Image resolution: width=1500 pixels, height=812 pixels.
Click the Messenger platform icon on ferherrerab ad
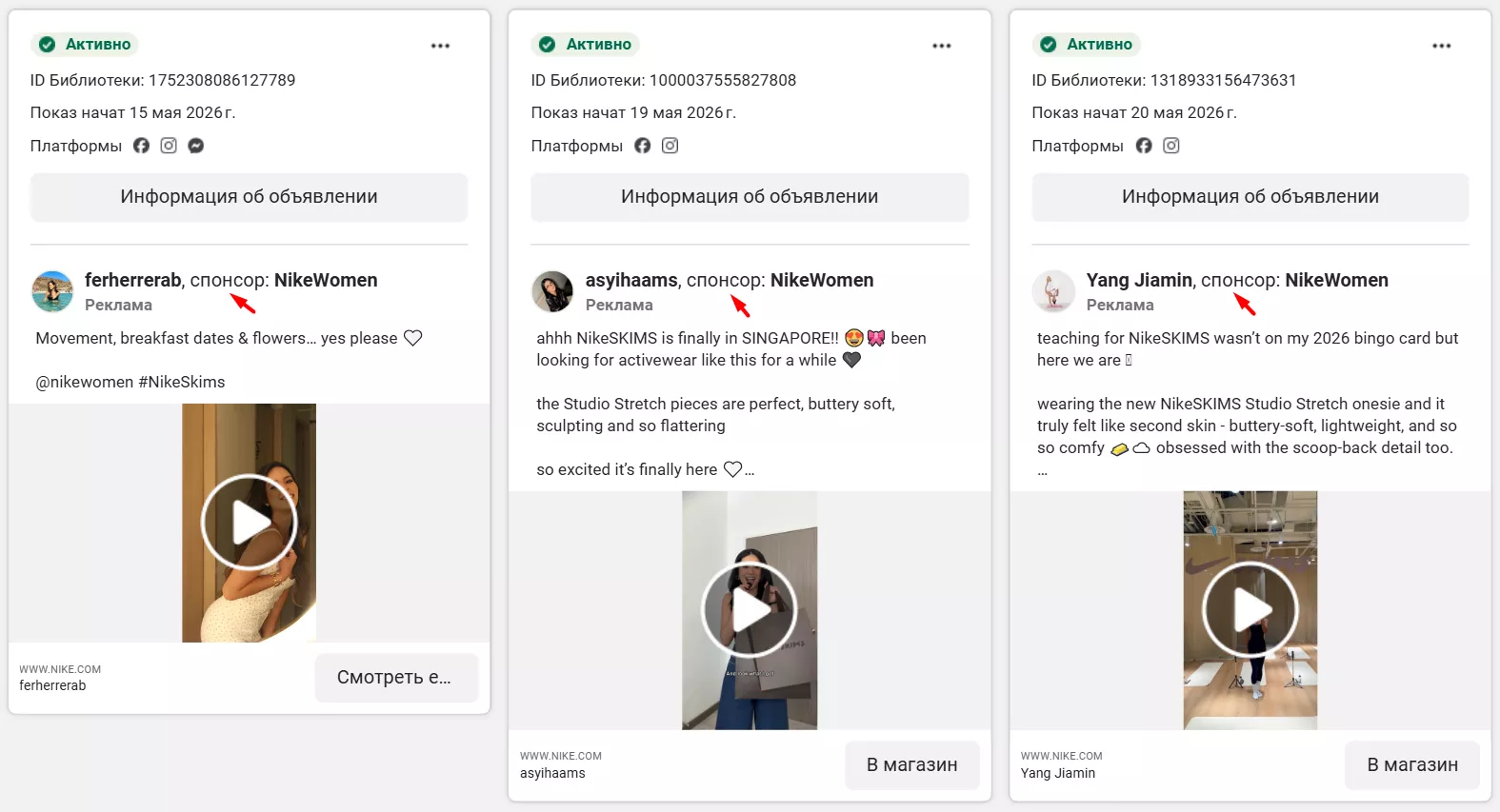[x=196, y=146]
